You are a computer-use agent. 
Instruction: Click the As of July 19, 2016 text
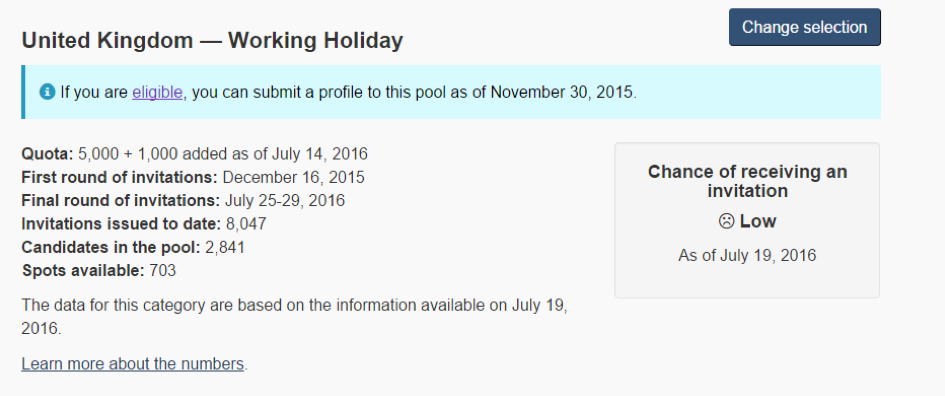click(x=747, y=255)
